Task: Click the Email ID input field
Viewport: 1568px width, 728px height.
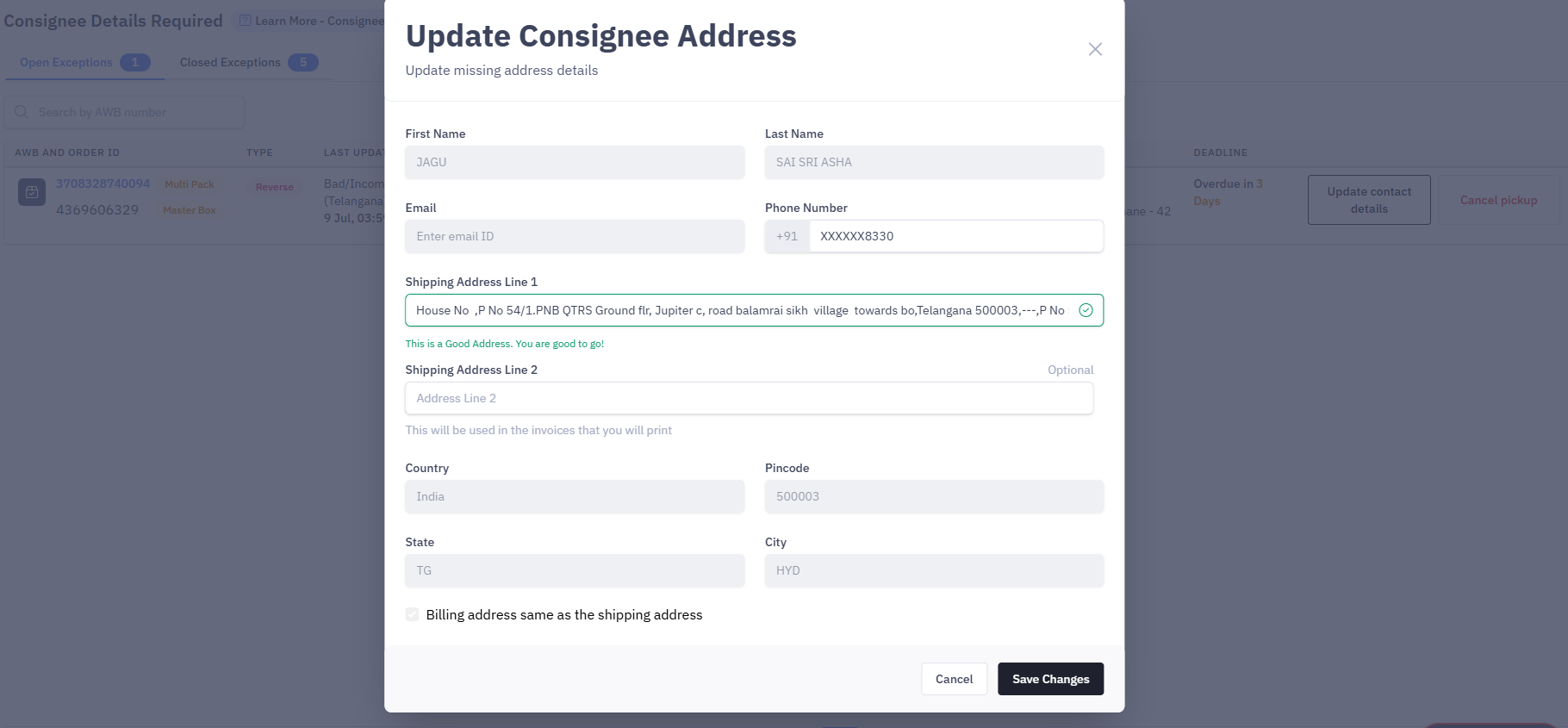Action: pos(575,236)
